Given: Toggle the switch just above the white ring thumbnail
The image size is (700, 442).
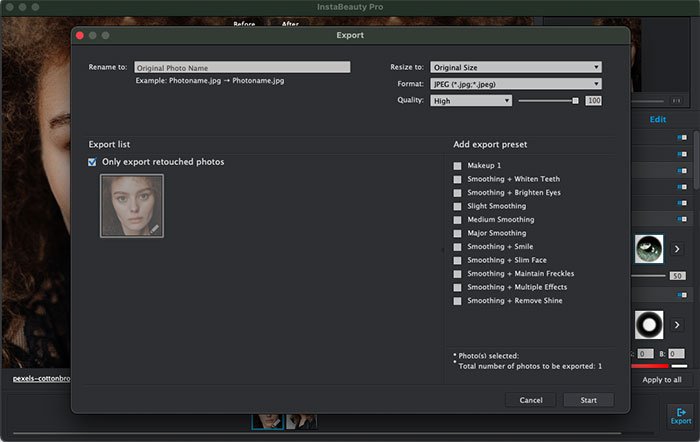Looking at the screenshot, I should (x=682, y=295).
